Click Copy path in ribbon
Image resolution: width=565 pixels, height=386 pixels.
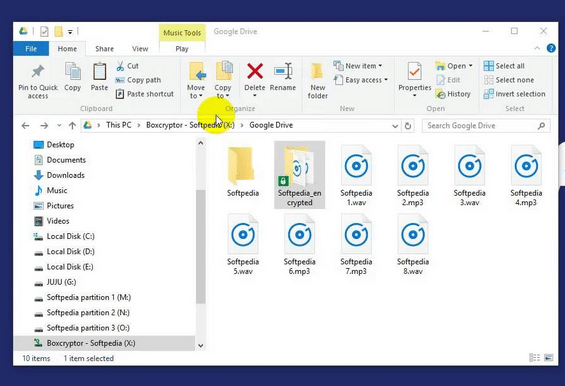click(138, 80)
